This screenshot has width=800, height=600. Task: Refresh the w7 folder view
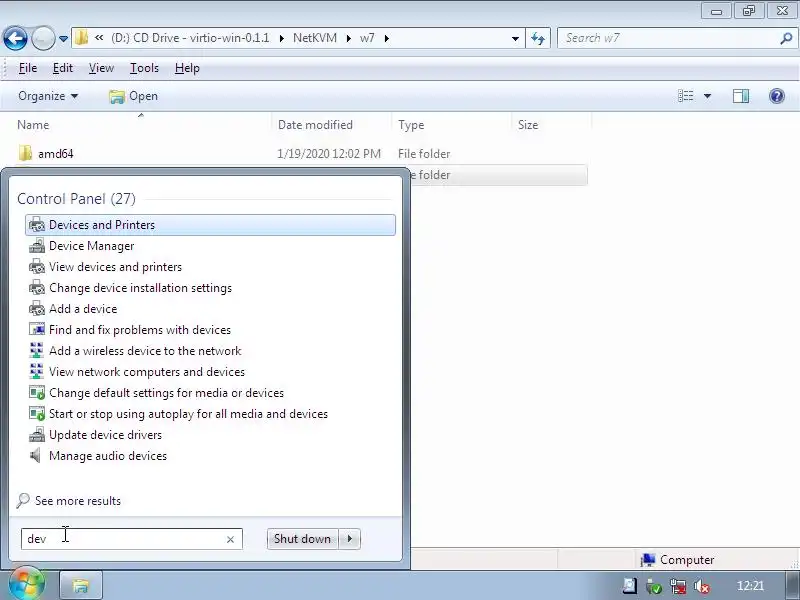[x=538, y=38]
